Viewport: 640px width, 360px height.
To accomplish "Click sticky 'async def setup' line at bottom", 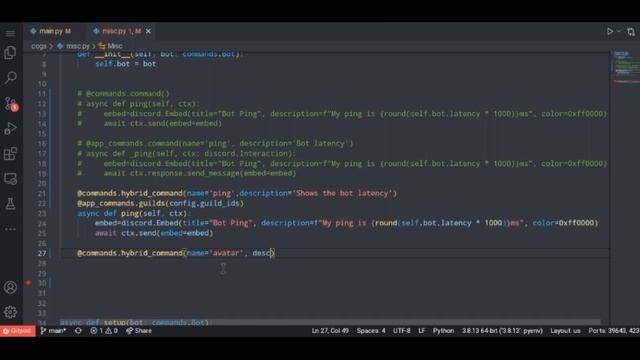I will coord(134,322).
